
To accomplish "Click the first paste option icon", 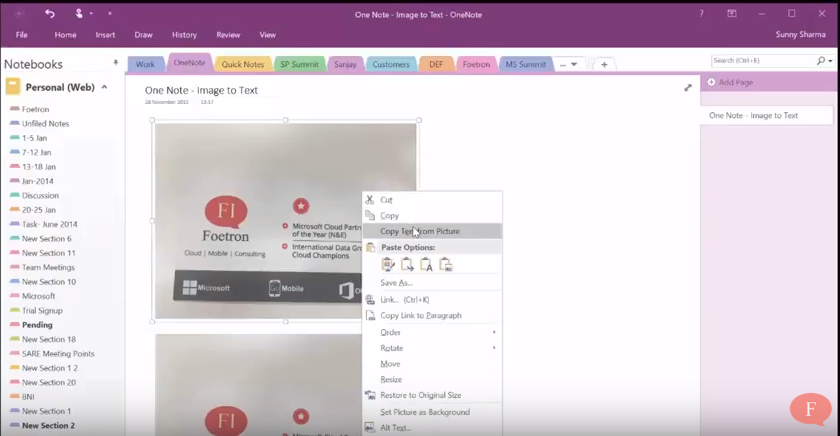I will (388, 265).
